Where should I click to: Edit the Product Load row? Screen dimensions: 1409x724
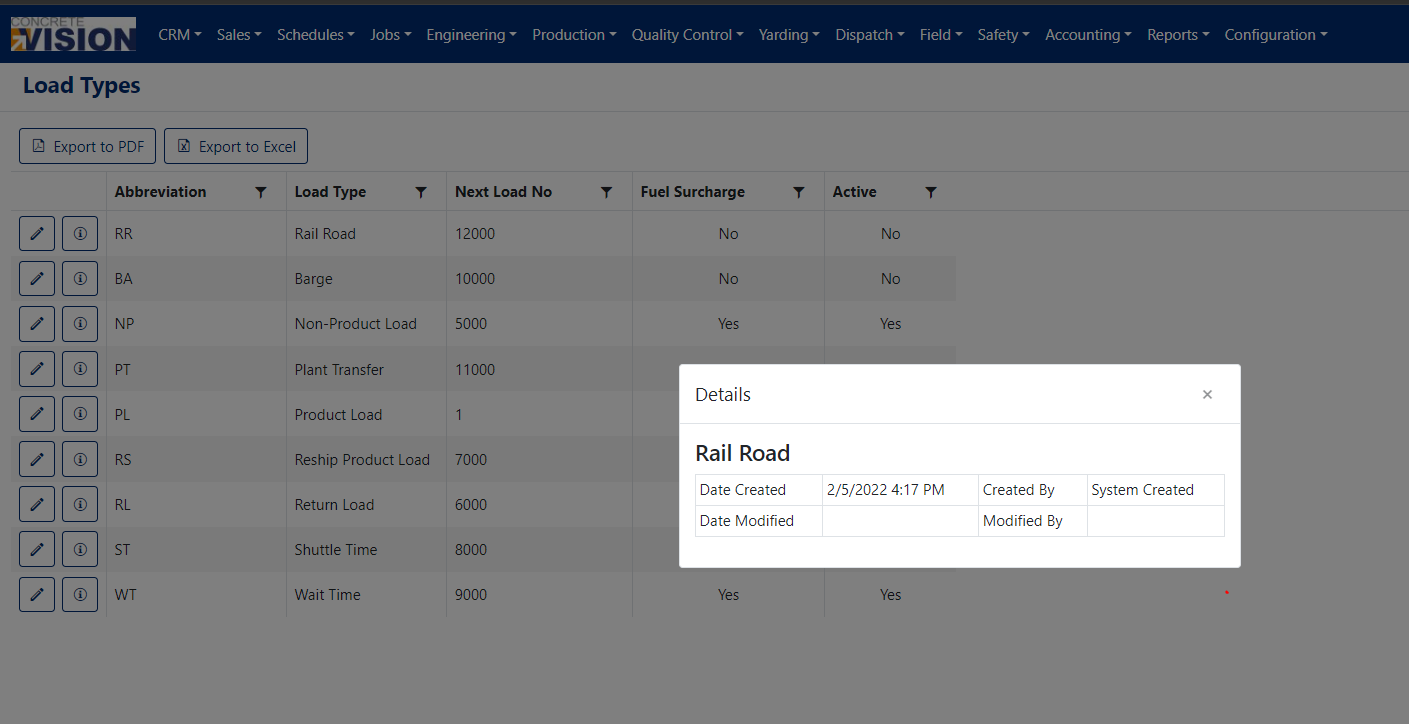[x=37, y=414]
